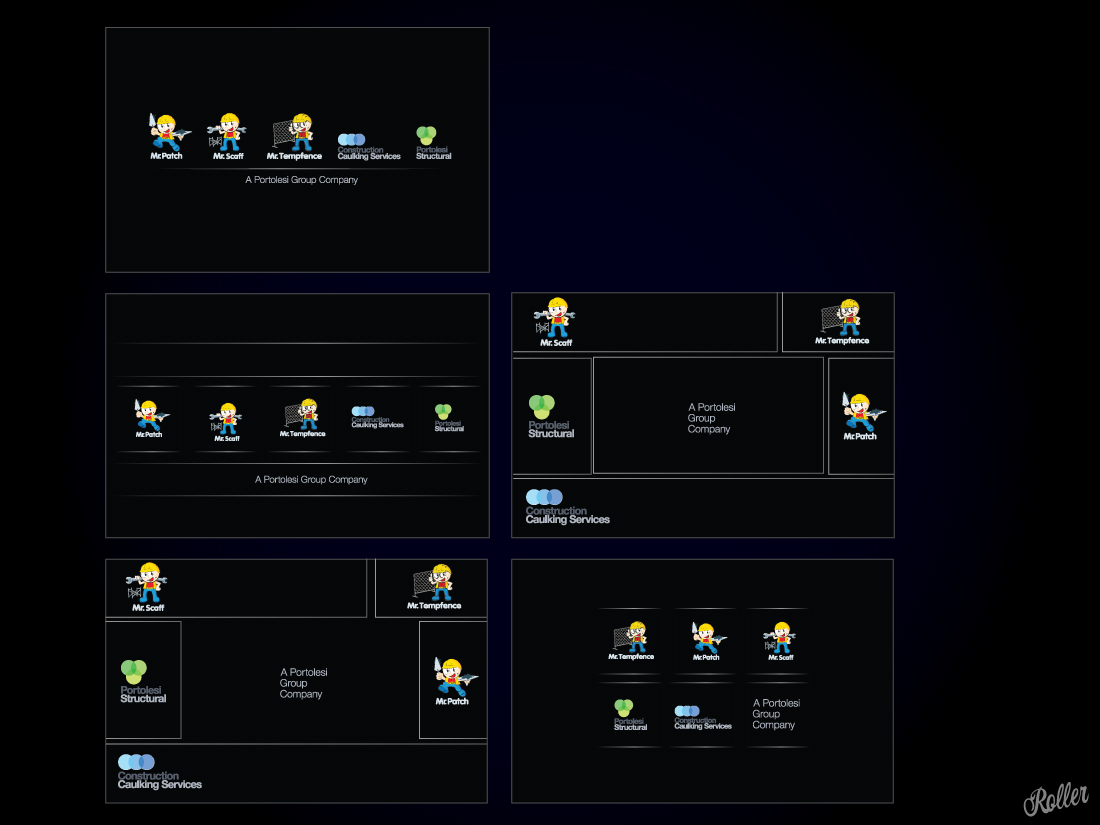
Task: Choose Mr. Patch box in the bottom-left mosaic mockup
Action: pos(453,680)
